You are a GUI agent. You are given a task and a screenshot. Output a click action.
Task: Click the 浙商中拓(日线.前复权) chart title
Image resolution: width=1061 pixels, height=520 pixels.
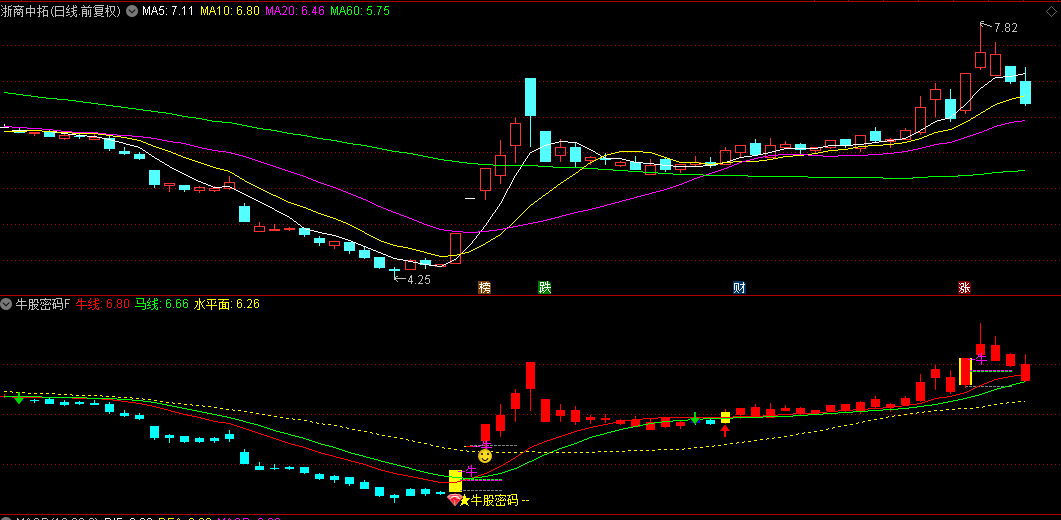point(61,12)
